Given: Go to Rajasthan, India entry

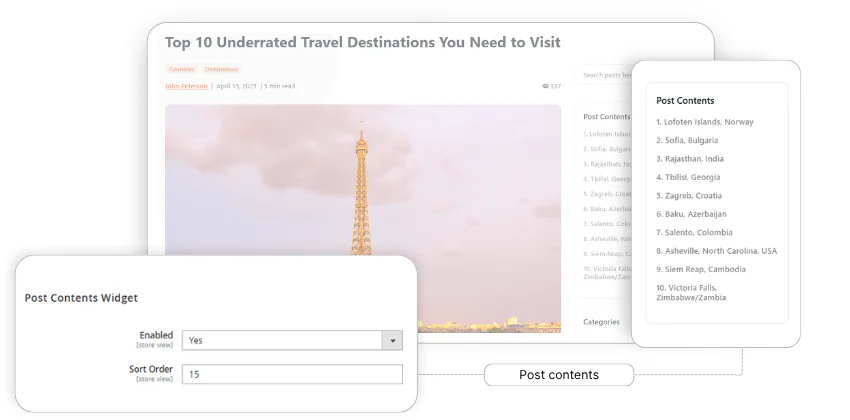Looking at the screenshot, I should pyautogui.click(x=689, y=159).
